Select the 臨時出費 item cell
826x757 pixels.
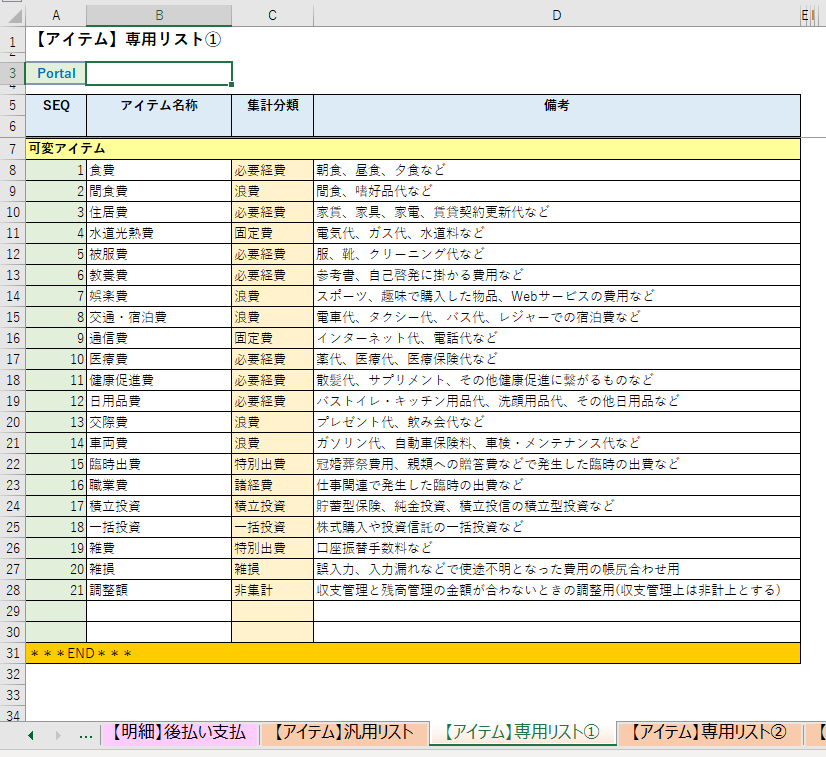pyautogui.click(x=159, y=464)
